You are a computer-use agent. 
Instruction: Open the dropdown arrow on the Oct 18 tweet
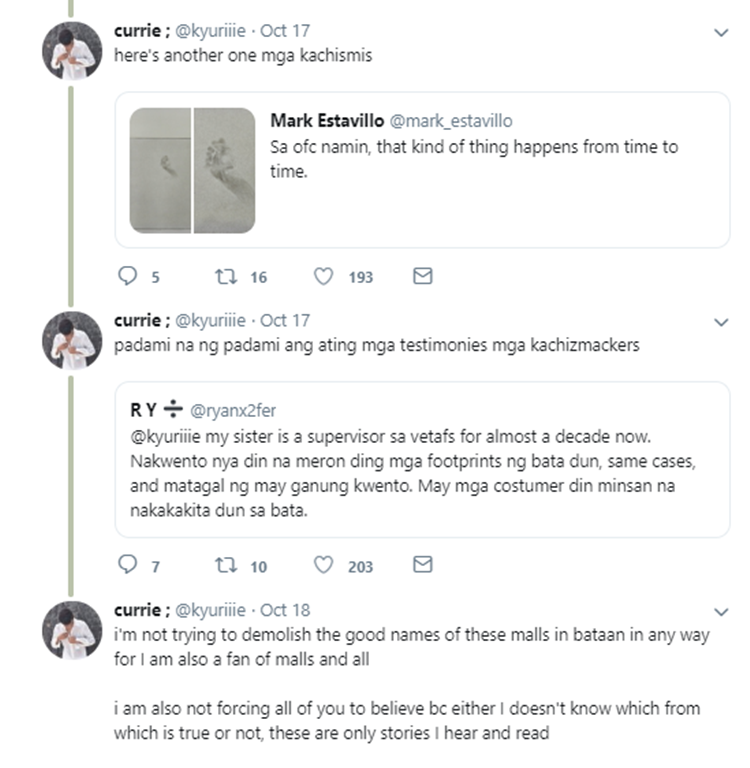coord(721,611)
